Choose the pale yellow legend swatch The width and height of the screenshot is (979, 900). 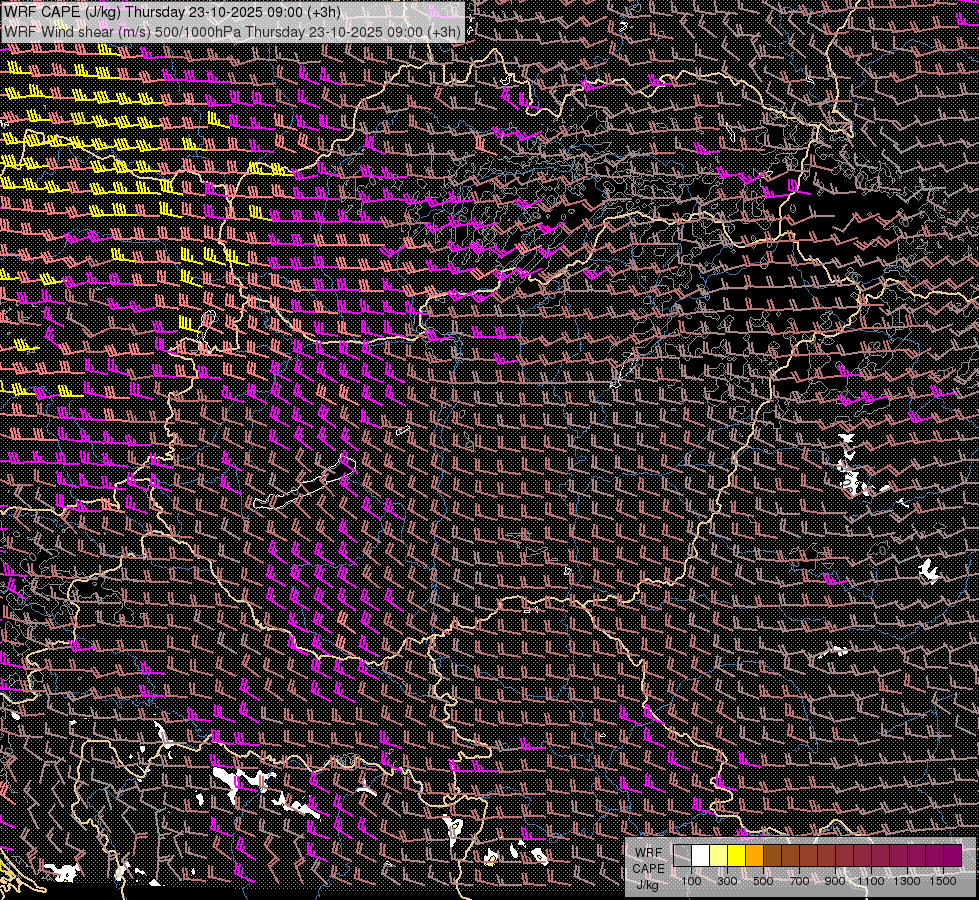pyautogui.click(x=718, y=855)
